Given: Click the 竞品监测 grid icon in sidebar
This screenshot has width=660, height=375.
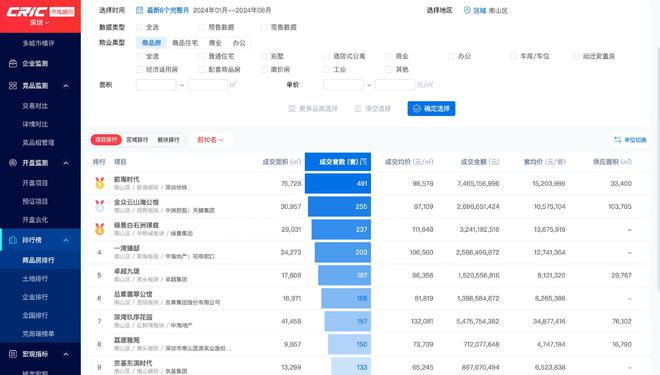Looking at the screenshot, I should pos(13,85).
